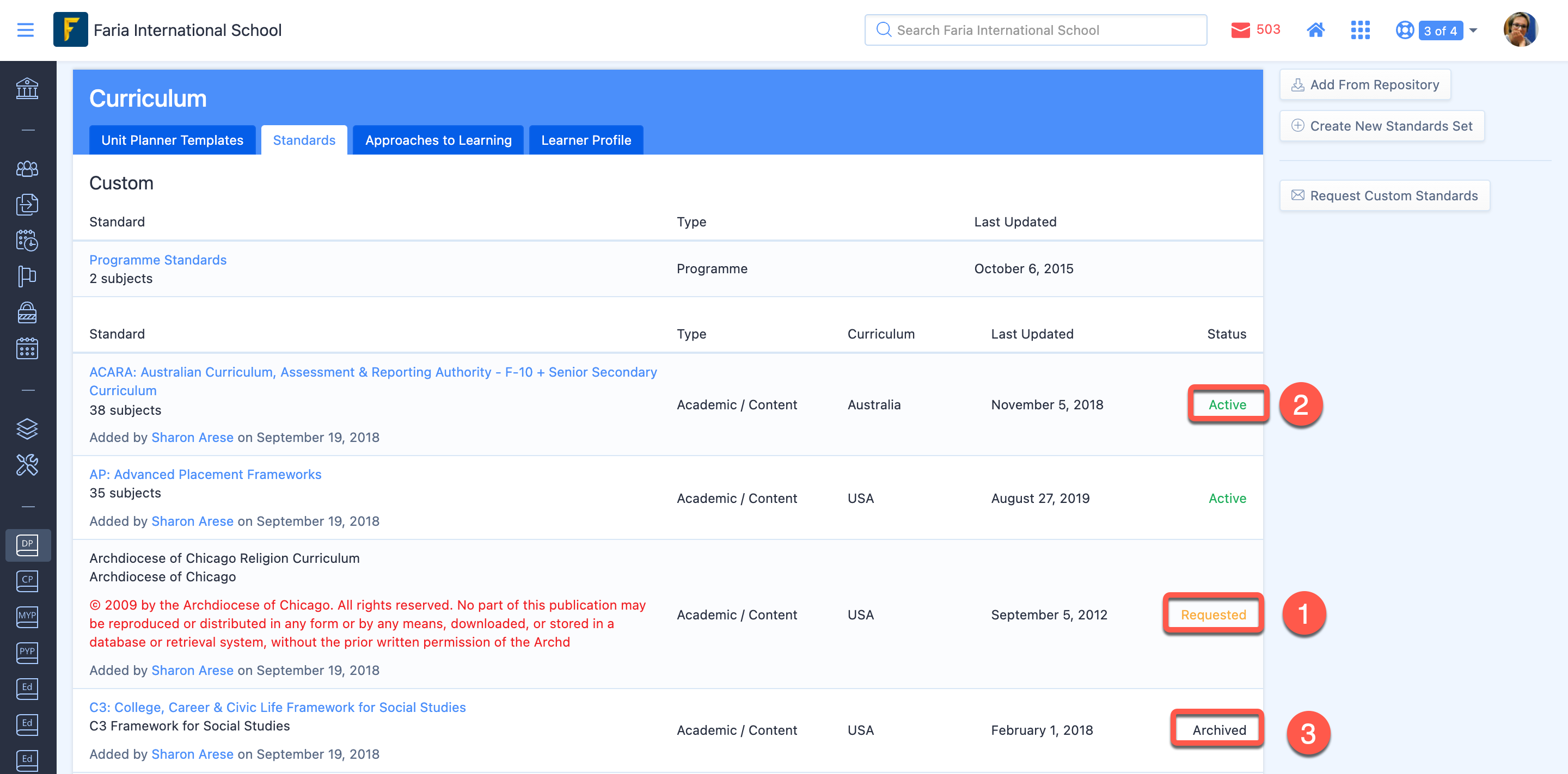Click the "August 27, 2019" date cell
1568x774 pixels.
click(1040, 499)
